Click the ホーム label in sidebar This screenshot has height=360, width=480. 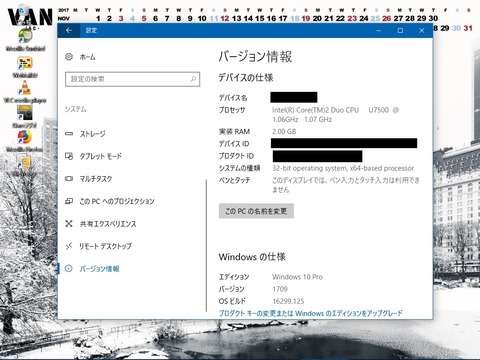coord(87,57)
